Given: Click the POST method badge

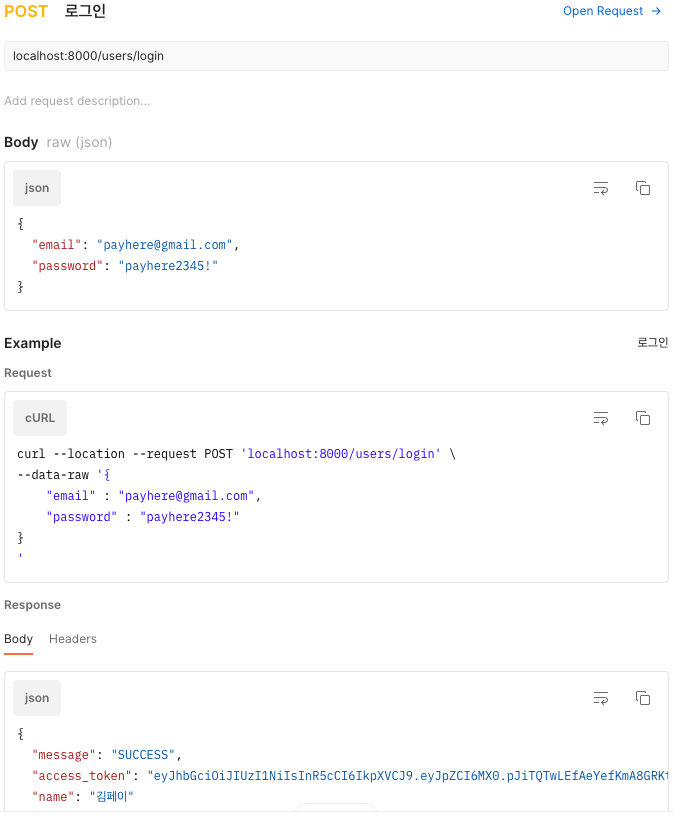Looking at the screenshot, I should (x=27, y=12).
